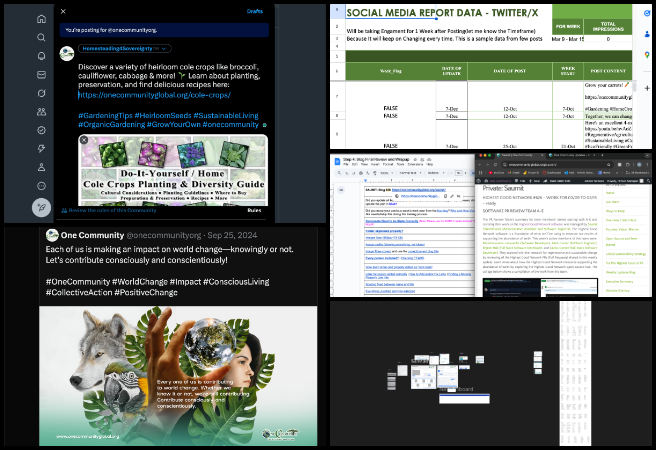Image resolution: width=656 pixels, height=450 pixels.
Task: Show the document outline in Docs
Action: coord(341,190)
